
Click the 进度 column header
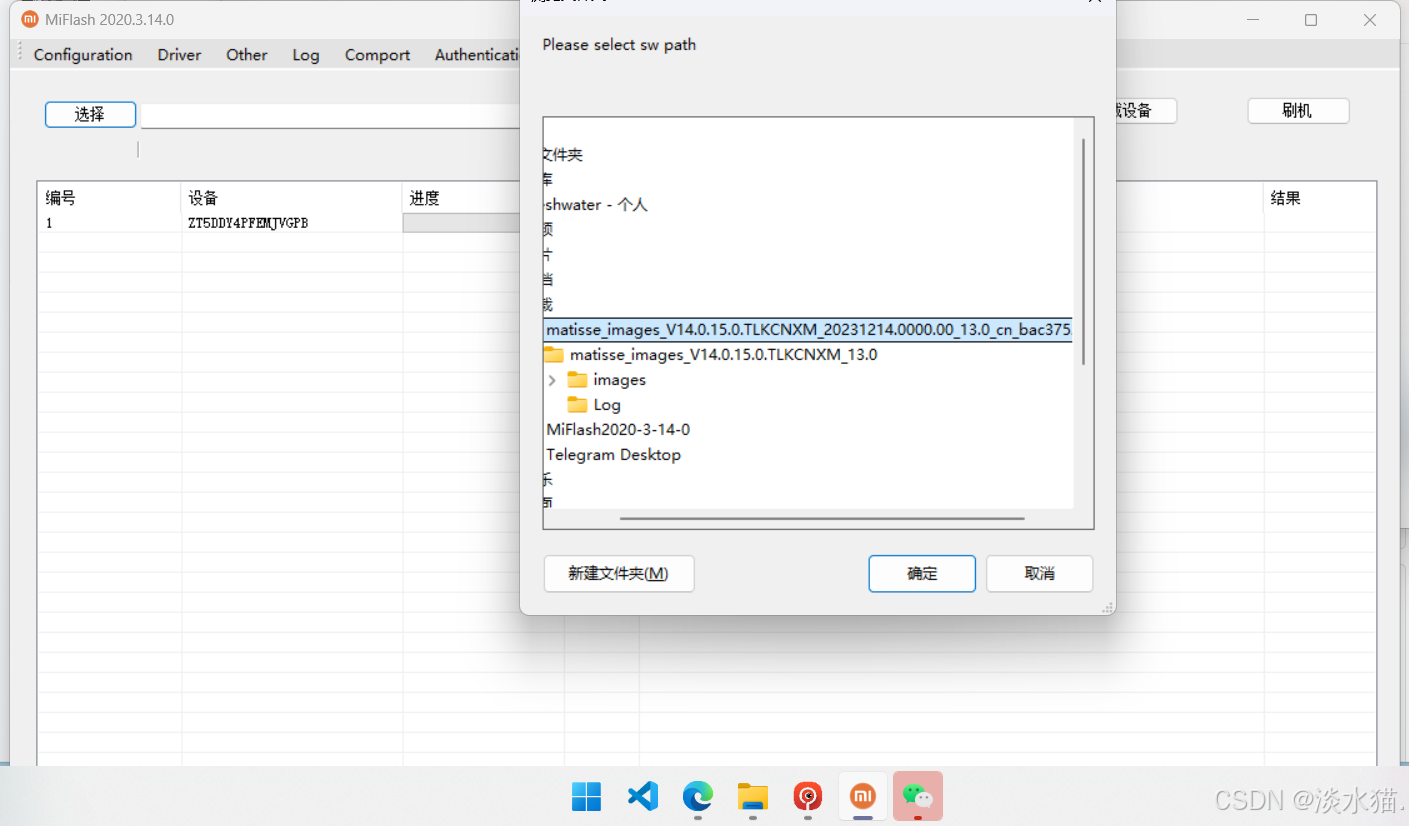(461, 198)
